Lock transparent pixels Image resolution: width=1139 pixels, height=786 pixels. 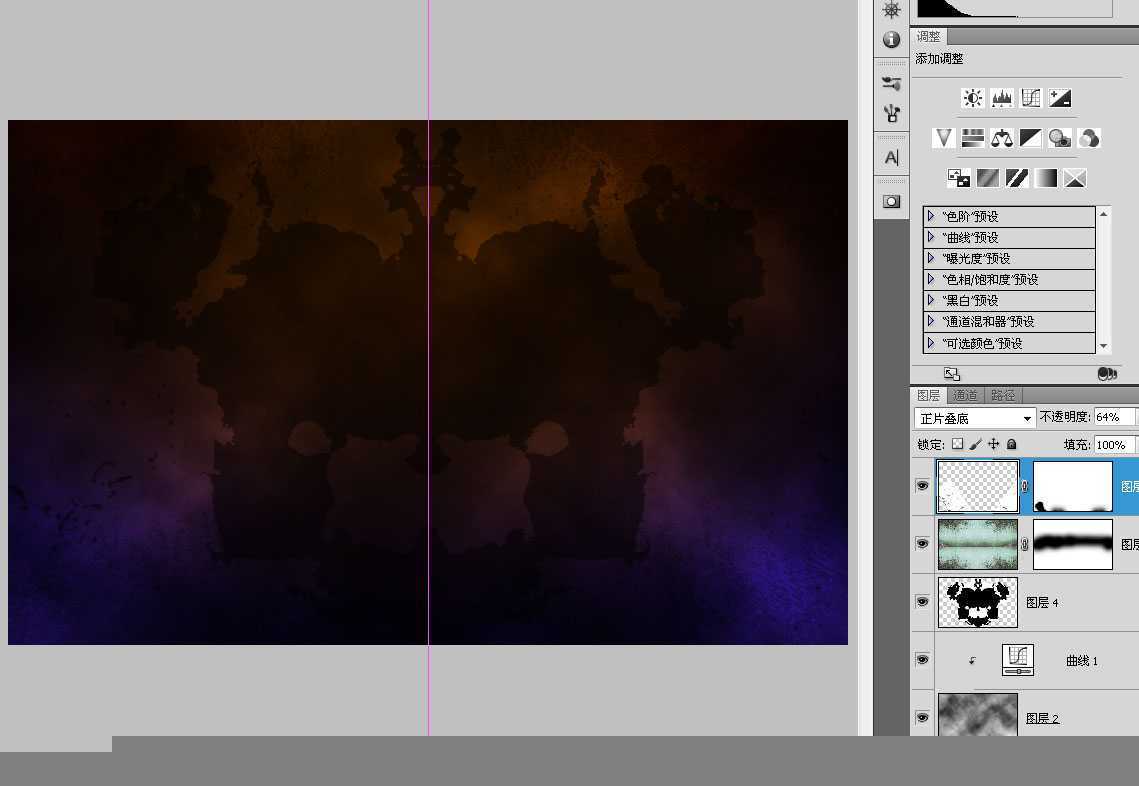(957, 444)
